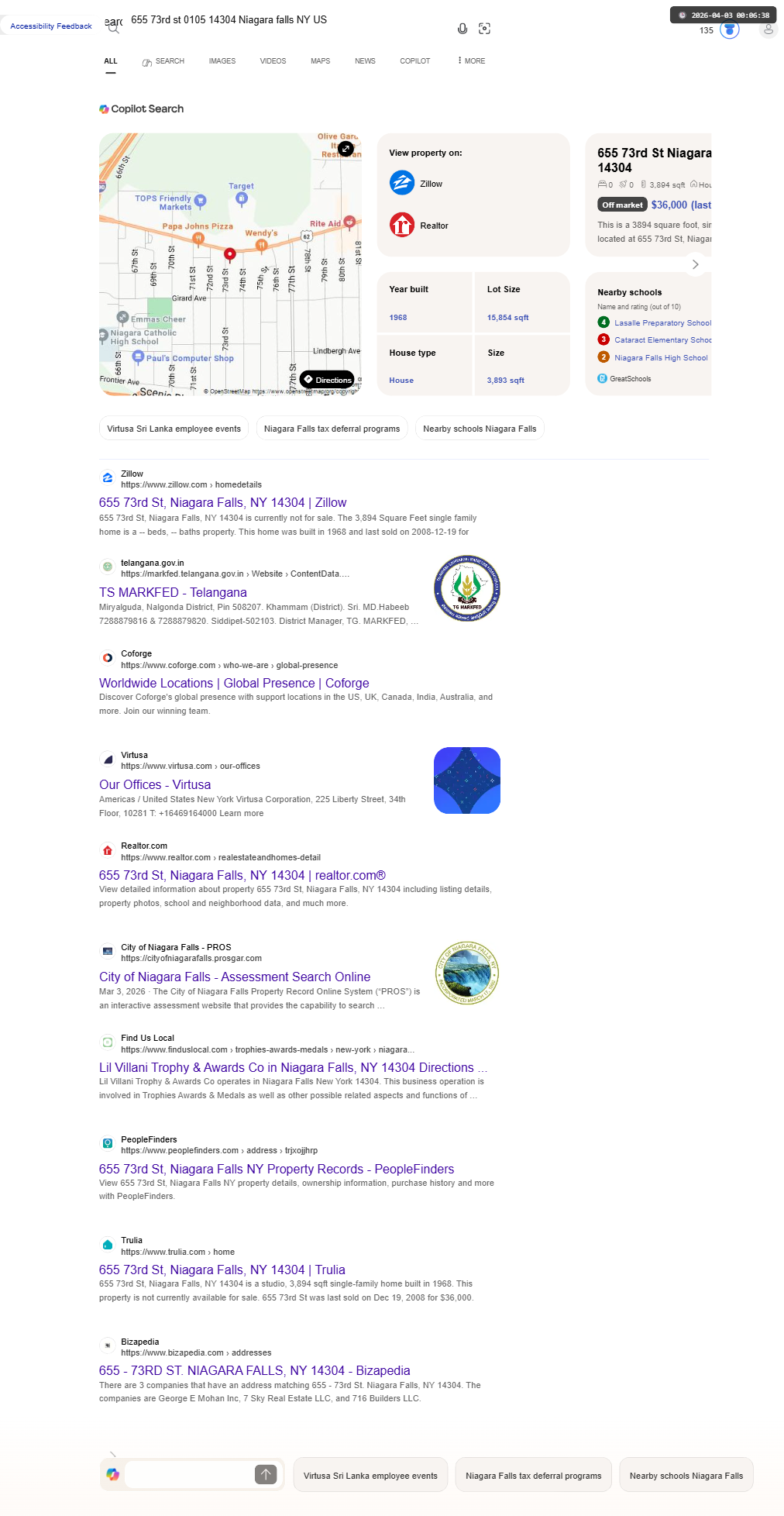Screen dimensions: 784x1516
Task: Click the Zillow logo icon
Action: 402,183
